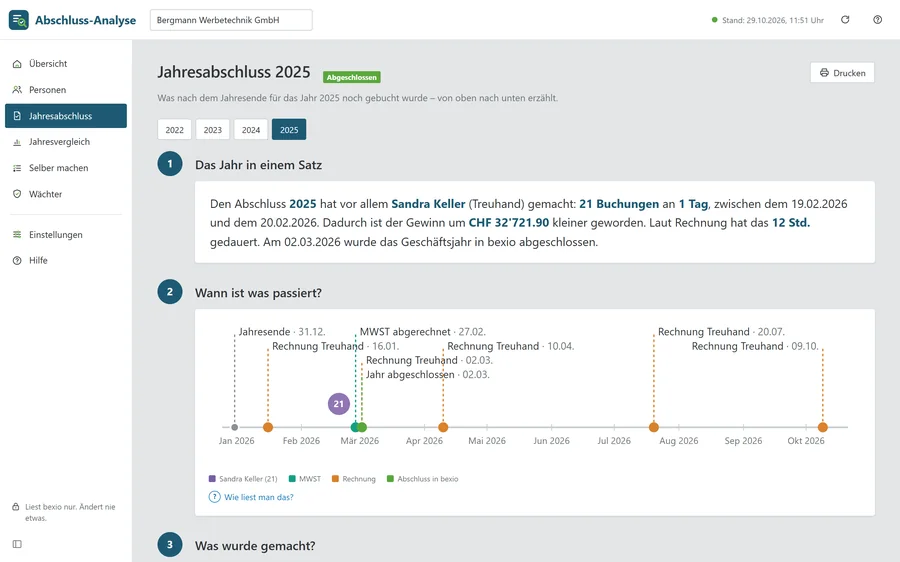900x562 pixels.
Task: Open Selber machen section
Action: point(66,168)
